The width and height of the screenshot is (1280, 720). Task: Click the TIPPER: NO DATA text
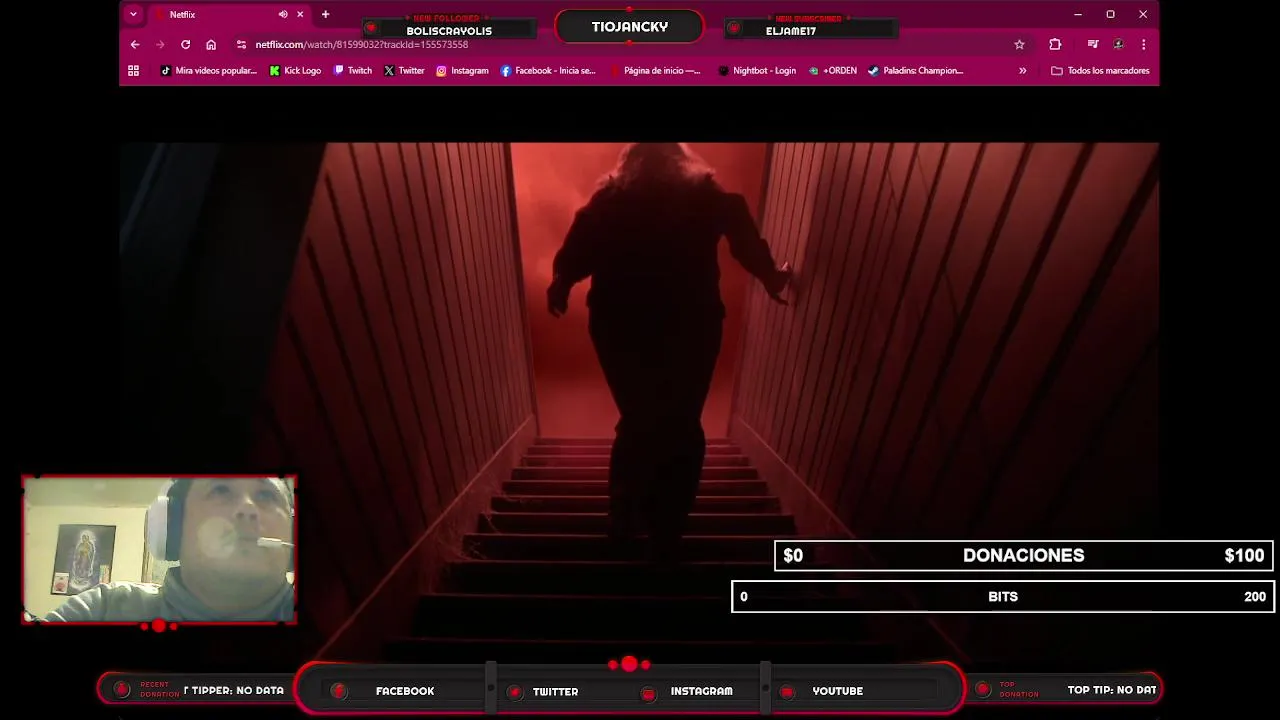point(234,690)
